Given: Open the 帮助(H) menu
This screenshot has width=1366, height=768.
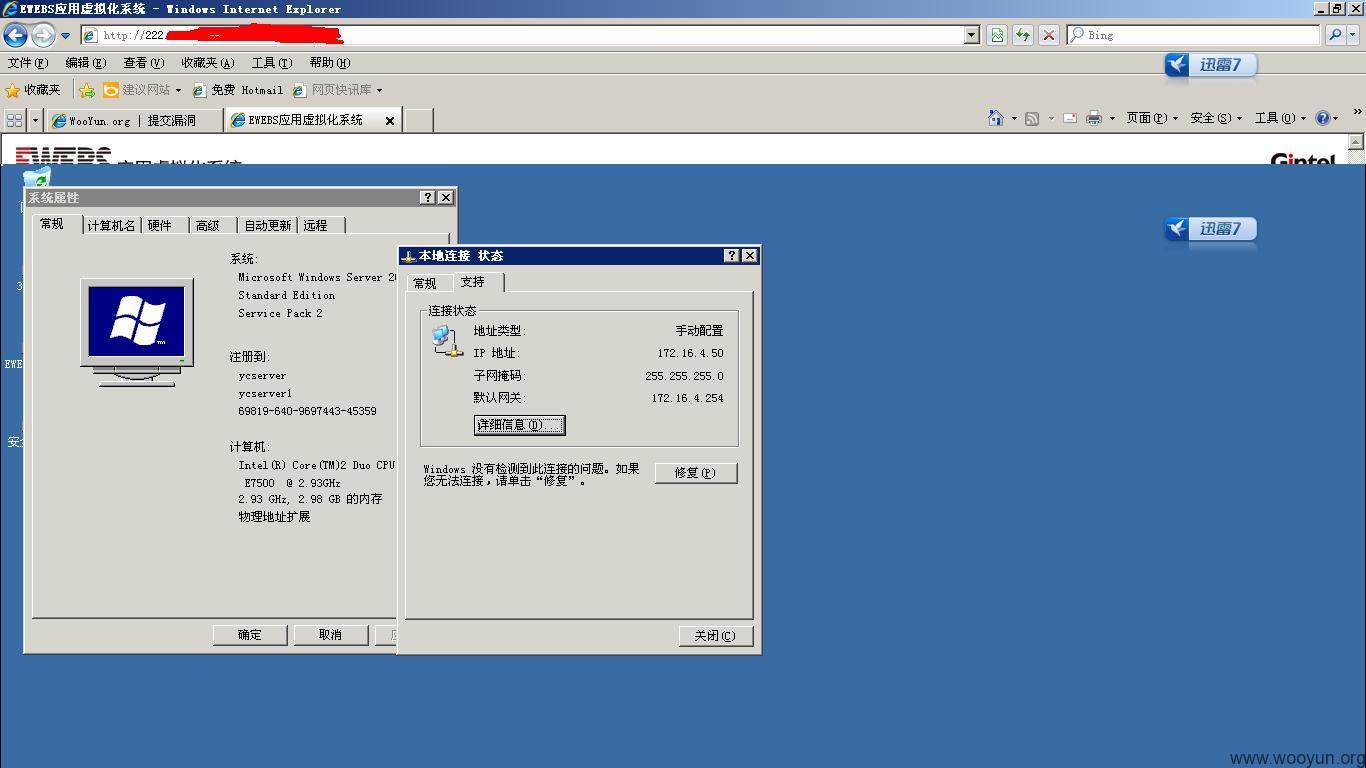Looking at the screenshot, I should 330,63.
